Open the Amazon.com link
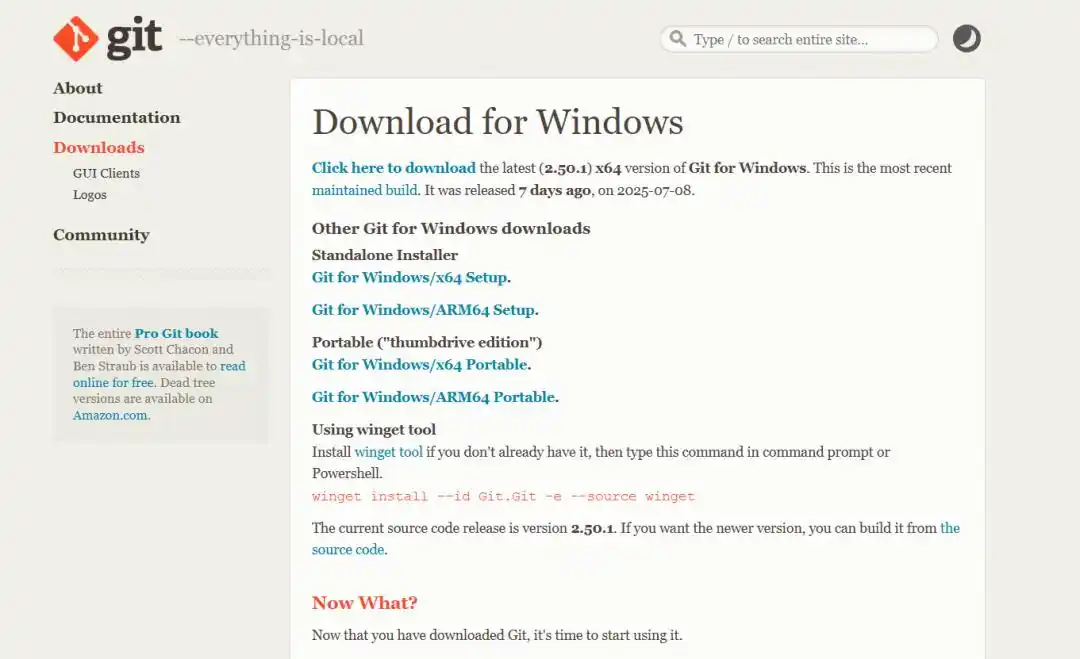 click(x=110, y=415)
